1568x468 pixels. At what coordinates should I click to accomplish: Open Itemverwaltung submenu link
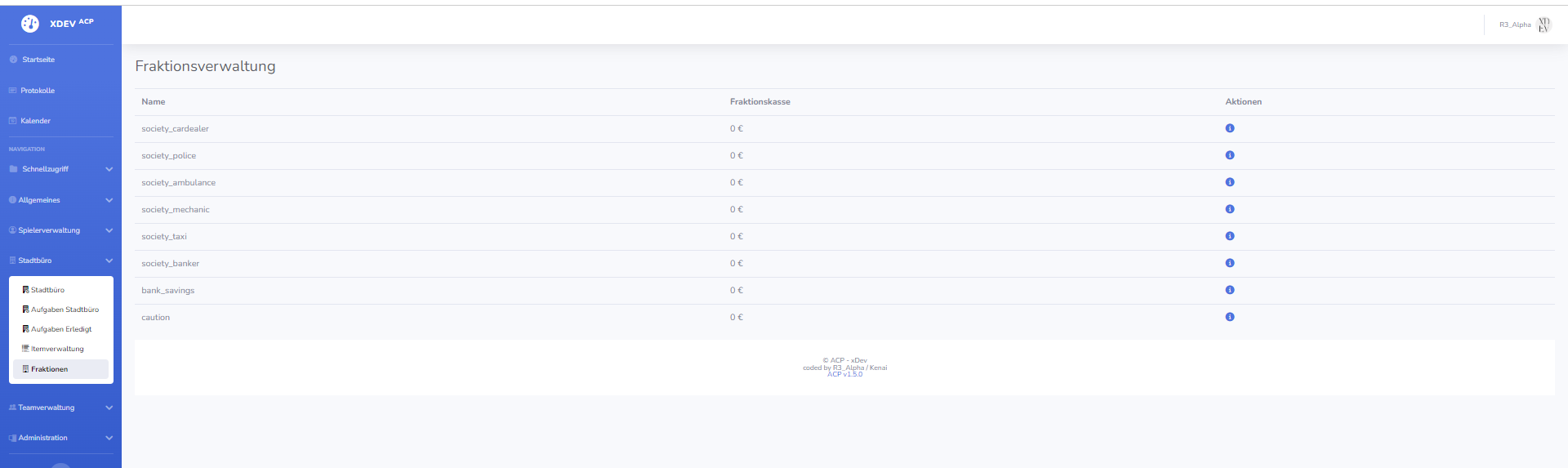57,349
